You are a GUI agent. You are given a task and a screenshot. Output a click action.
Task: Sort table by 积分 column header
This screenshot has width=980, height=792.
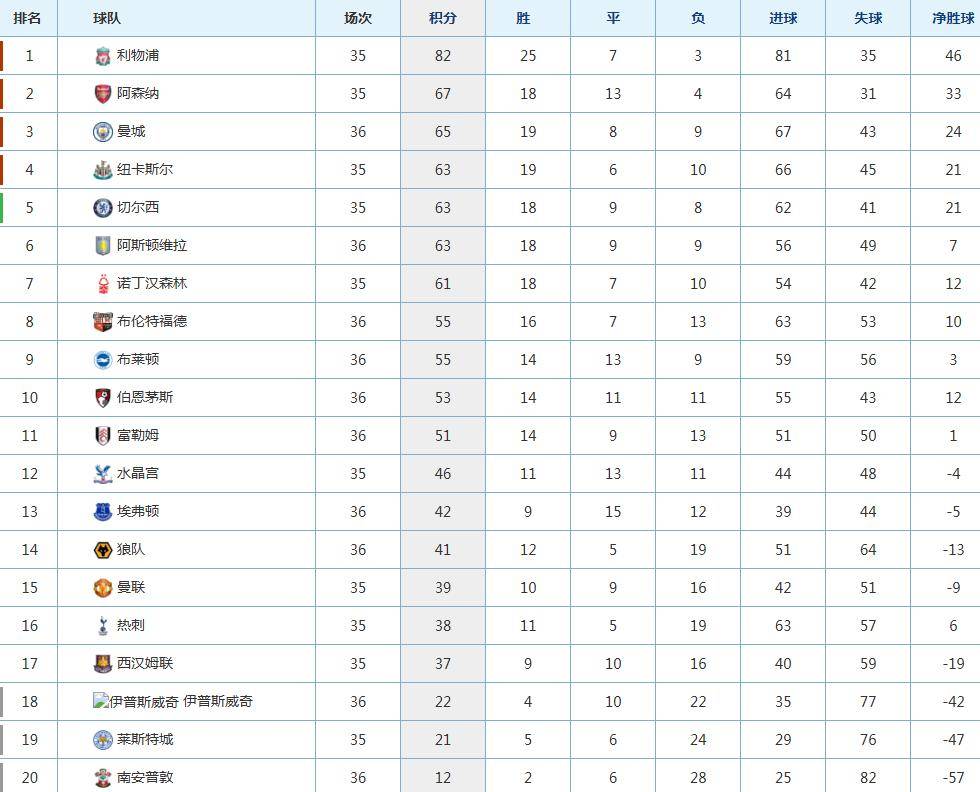pos(443,18)
